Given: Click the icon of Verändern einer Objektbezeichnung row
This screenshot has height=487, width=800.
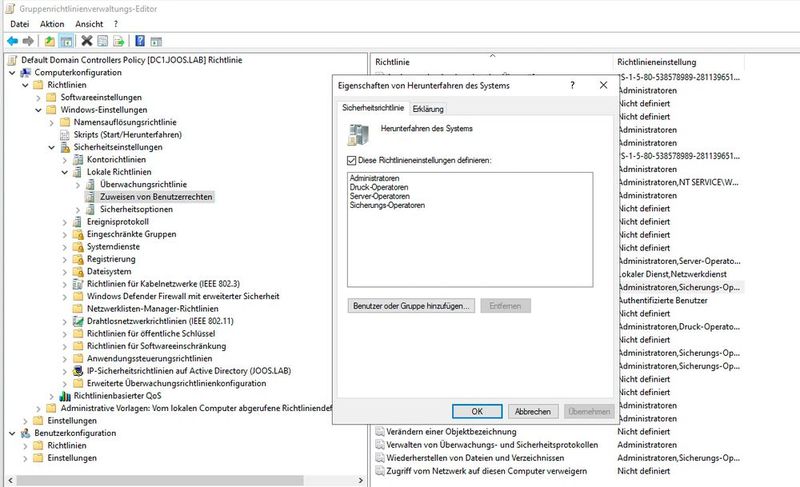Looking at the screenshot, I should pos(380,431).
